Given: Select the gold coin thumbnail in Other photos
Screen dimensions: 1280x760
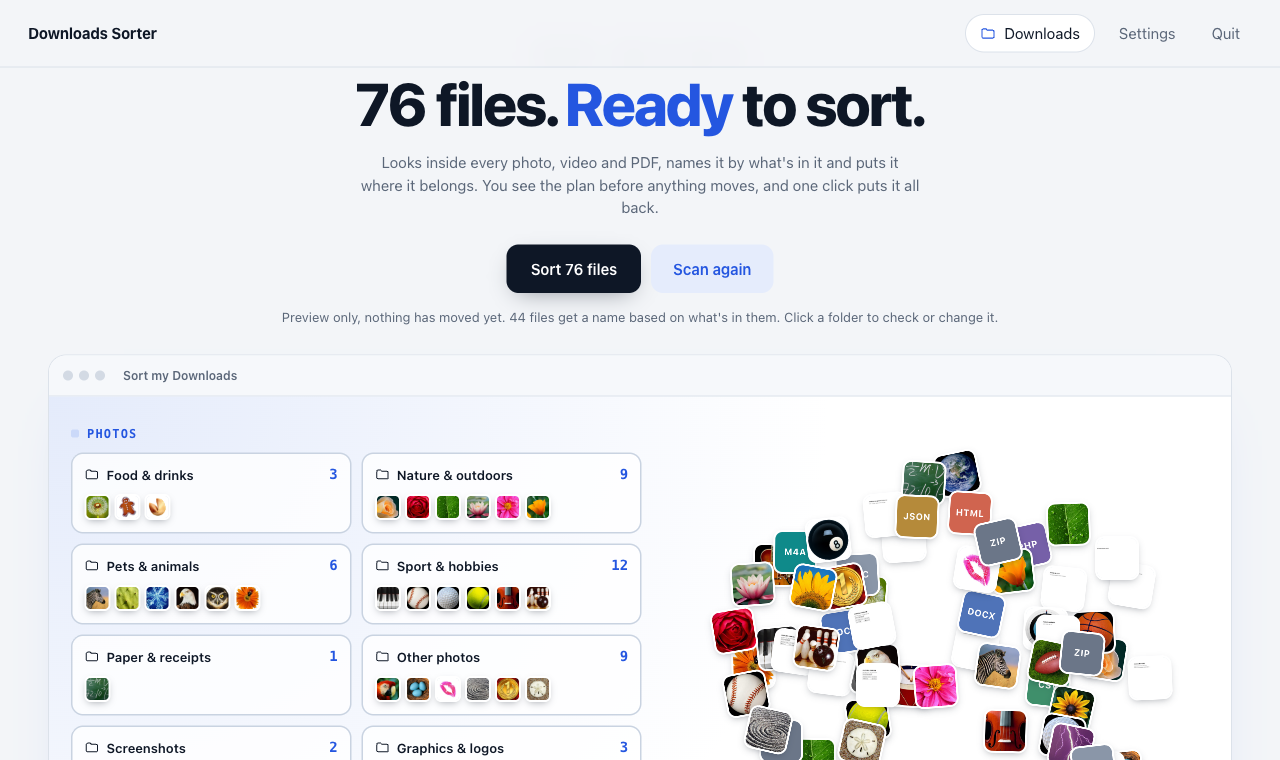Looking at the screenshot, I should (x=508, y=689).
